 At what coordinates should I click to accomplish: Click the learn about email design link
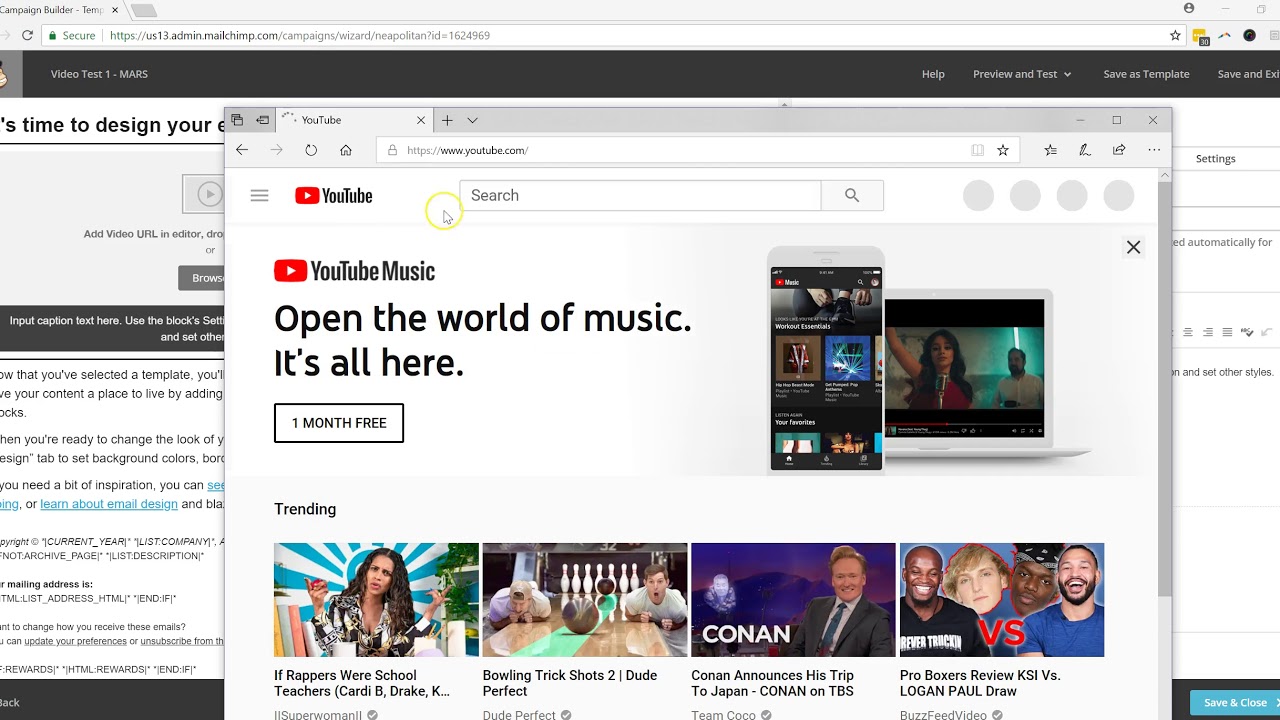tap(109, 504)
